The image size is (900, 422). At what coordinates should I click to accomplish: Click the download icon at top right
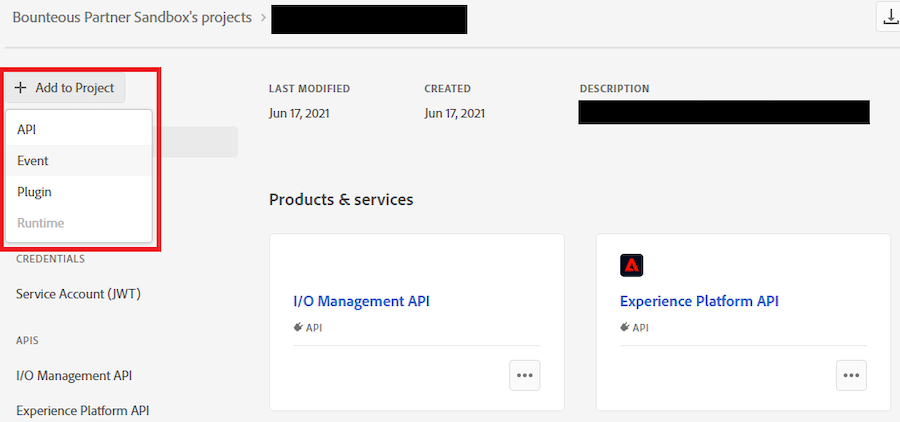coord(889,17)
